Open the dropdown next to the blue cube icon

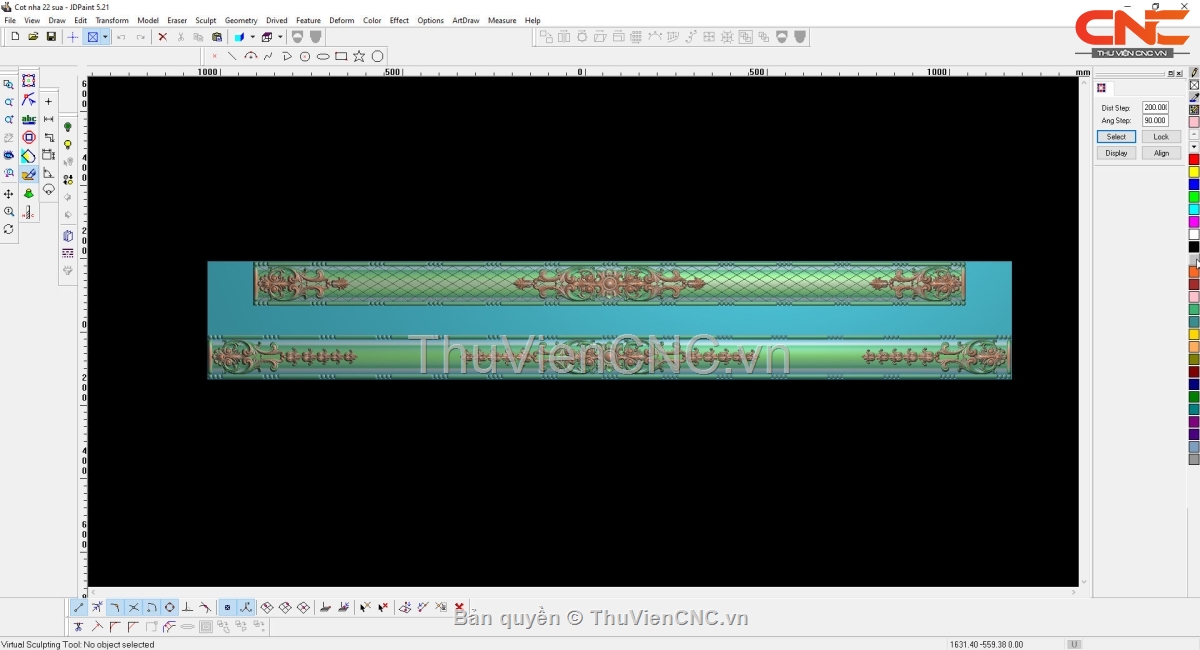pos(252,37)
